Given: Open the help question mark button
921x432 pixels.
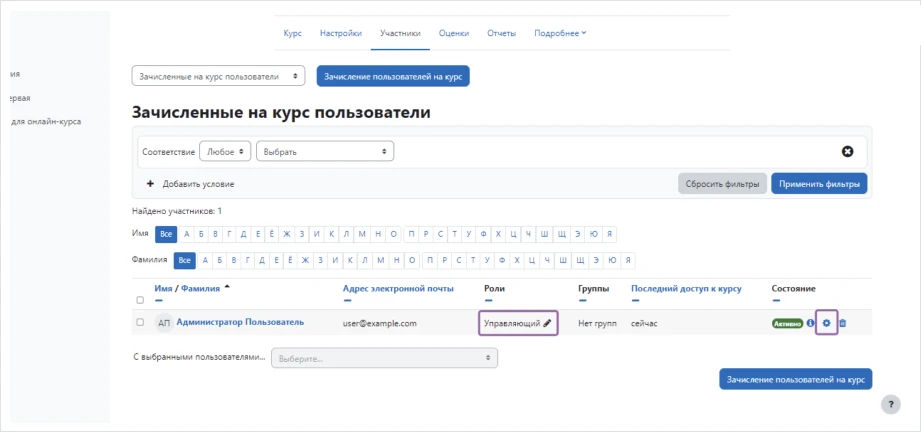Looking at the screenshot, I should point(890,404).
